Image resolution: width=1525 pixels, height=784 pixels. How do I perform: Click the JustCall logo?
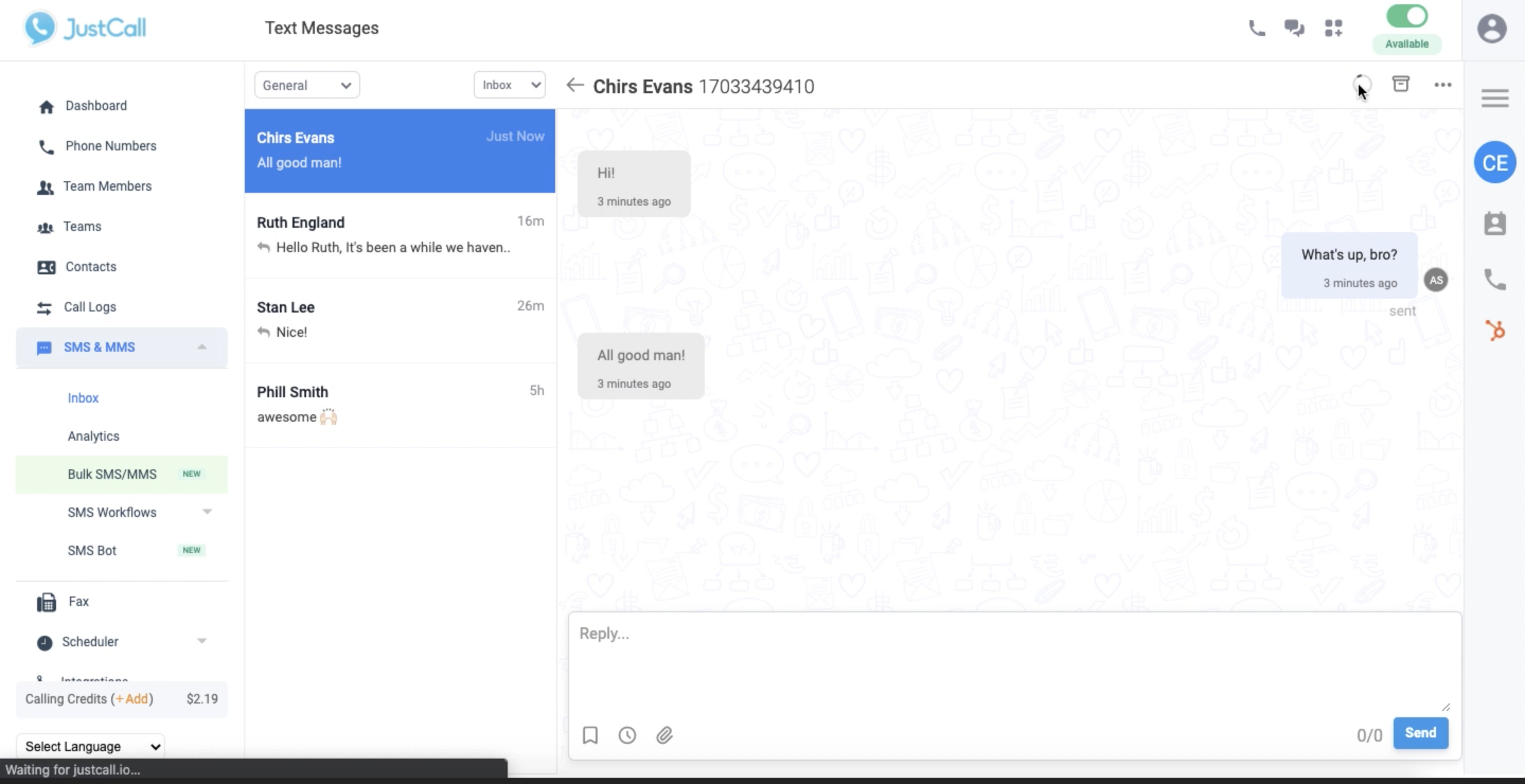point(85,28)
